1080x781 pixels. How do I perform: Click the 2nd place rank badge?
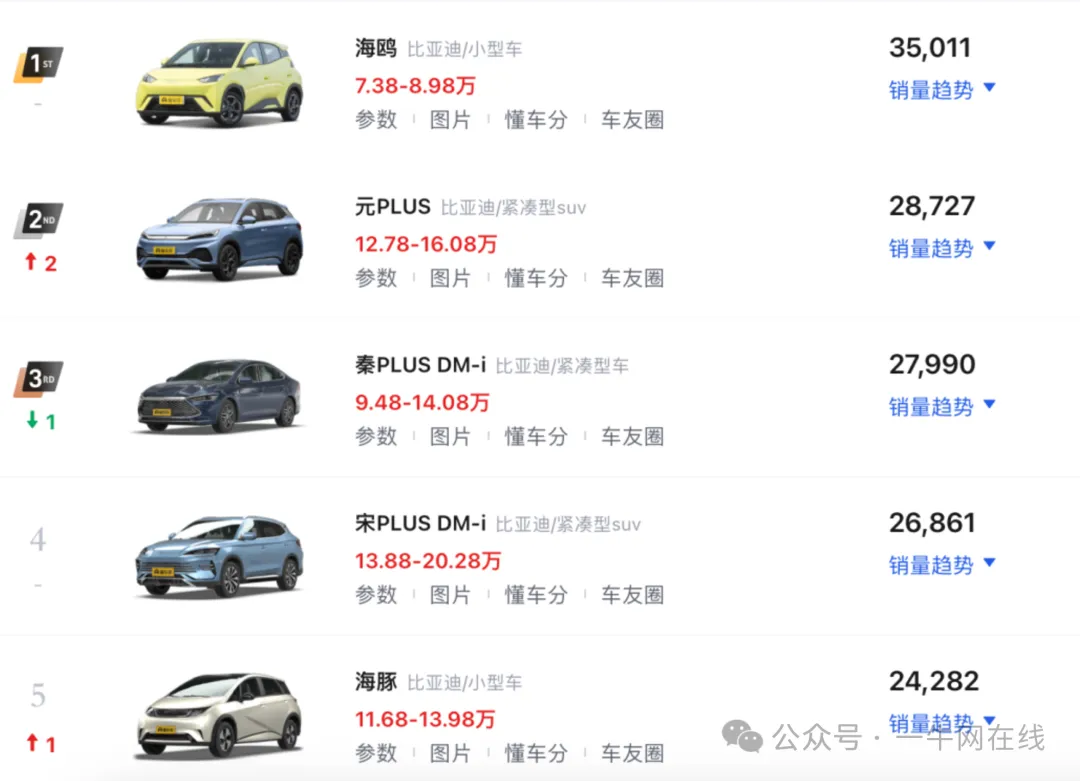tap(39, 221)
